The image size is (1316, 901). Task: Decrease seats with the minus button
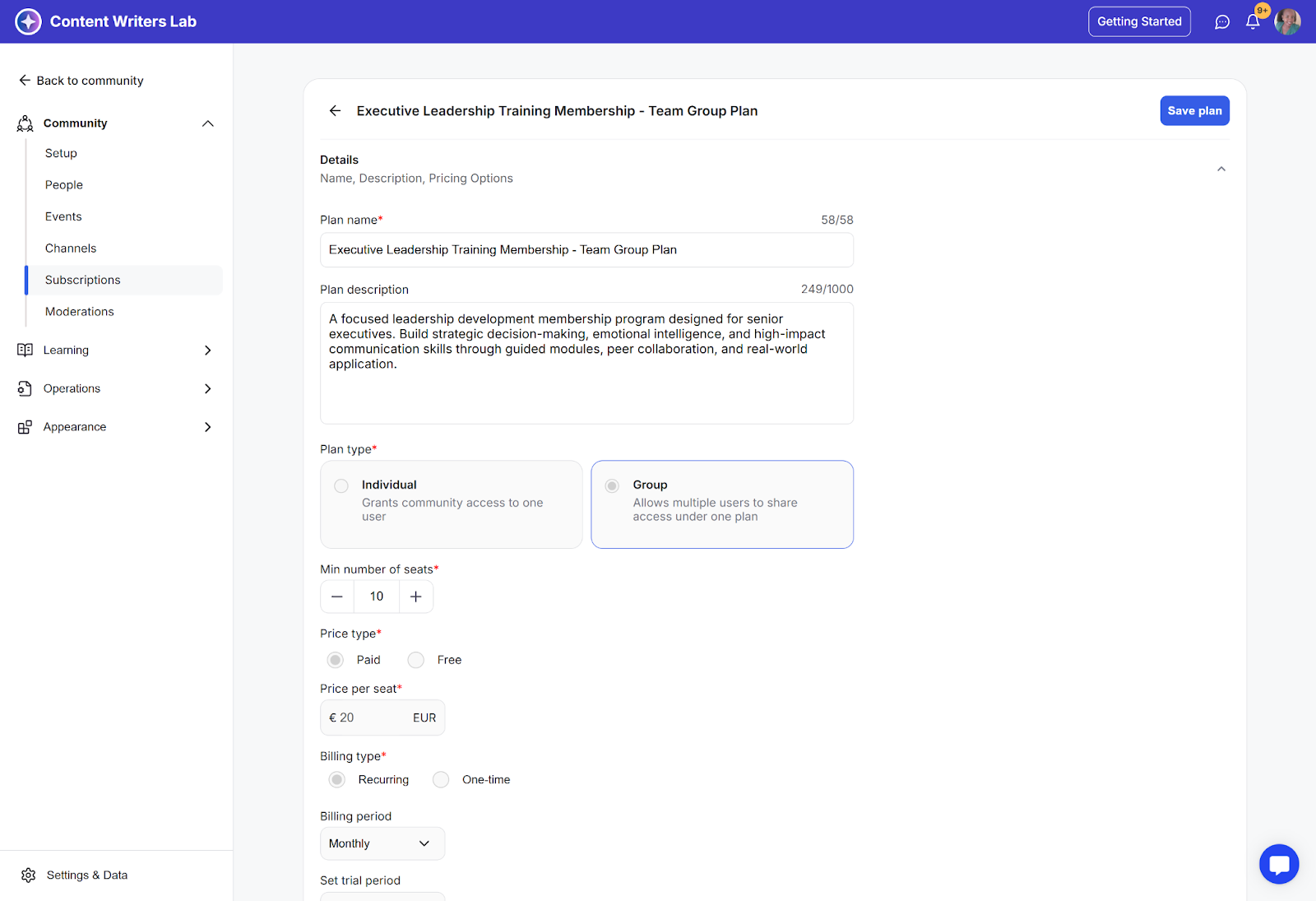coord(337,597)
